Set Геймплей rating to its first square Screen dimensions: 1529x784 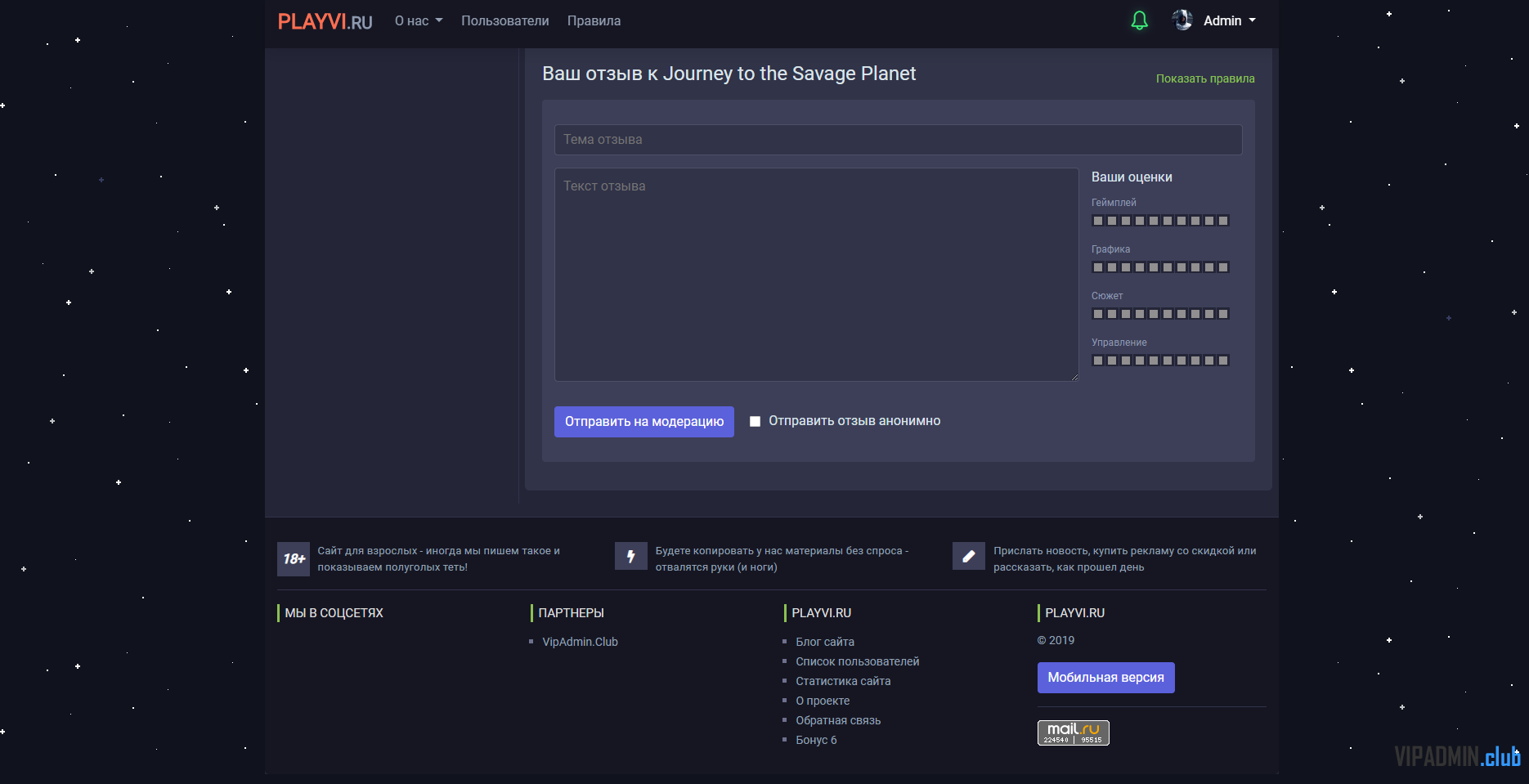[1098, 221]
